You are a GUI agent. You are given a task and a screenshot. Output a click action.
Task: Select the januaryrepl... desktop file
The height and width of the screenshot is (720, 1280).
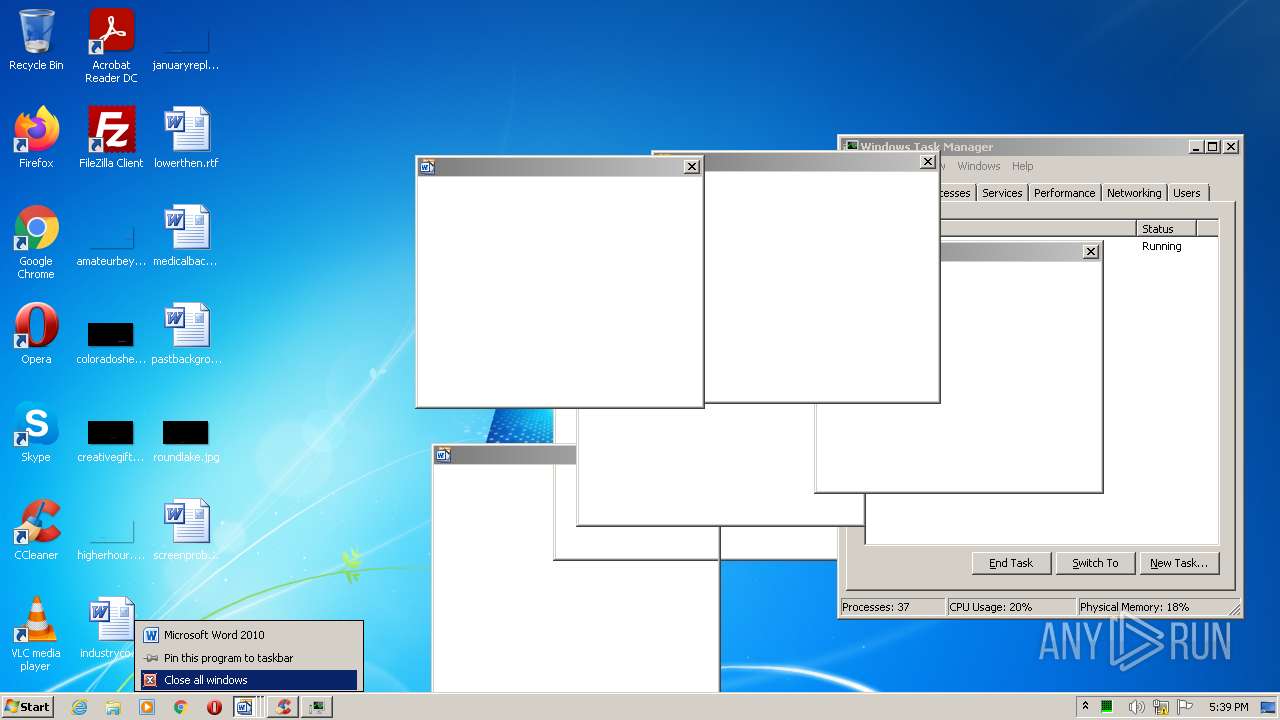click(186, 46)
